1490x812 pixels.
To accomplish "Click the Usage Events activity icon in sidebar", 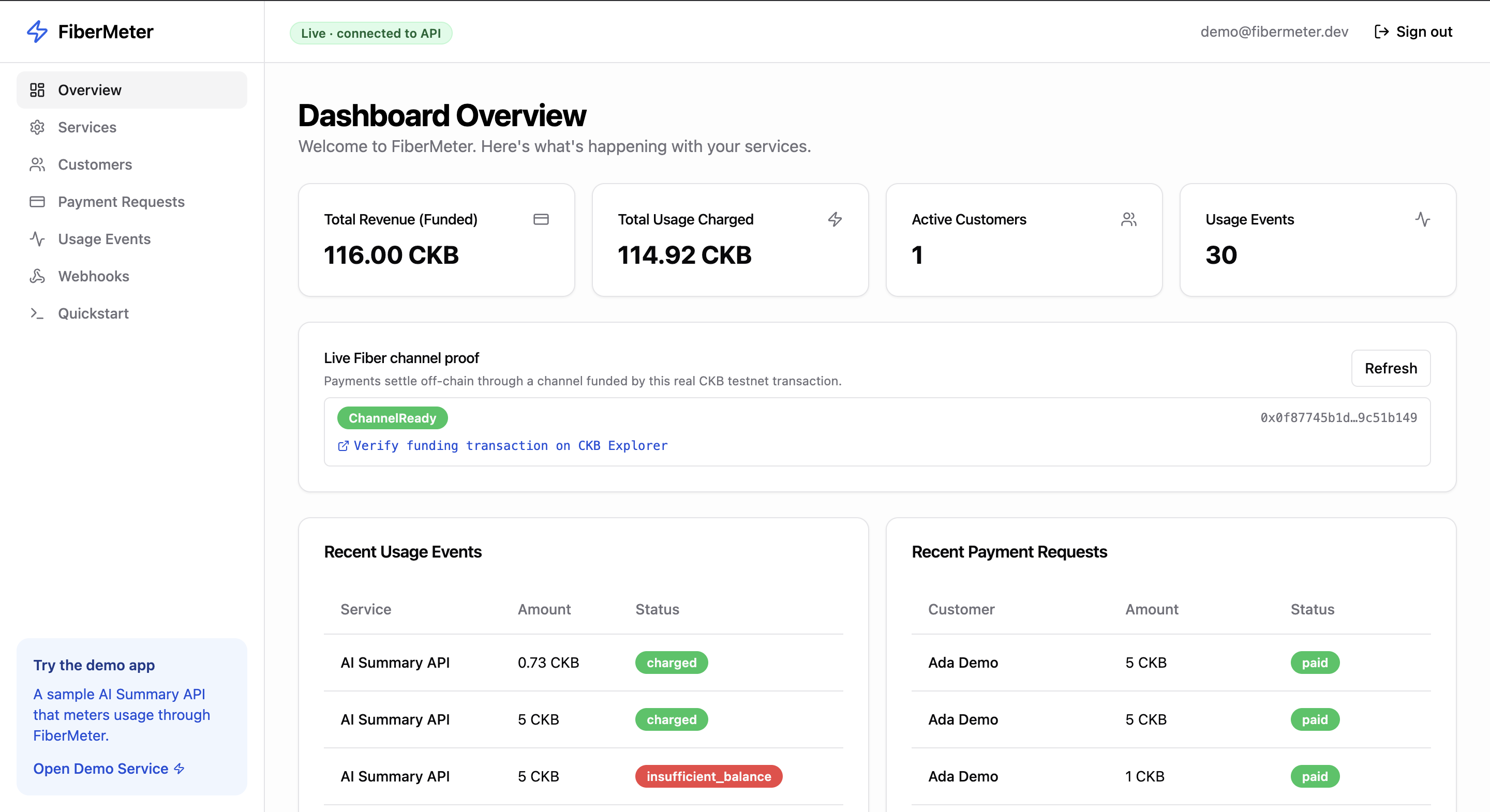I will point(37,239).
